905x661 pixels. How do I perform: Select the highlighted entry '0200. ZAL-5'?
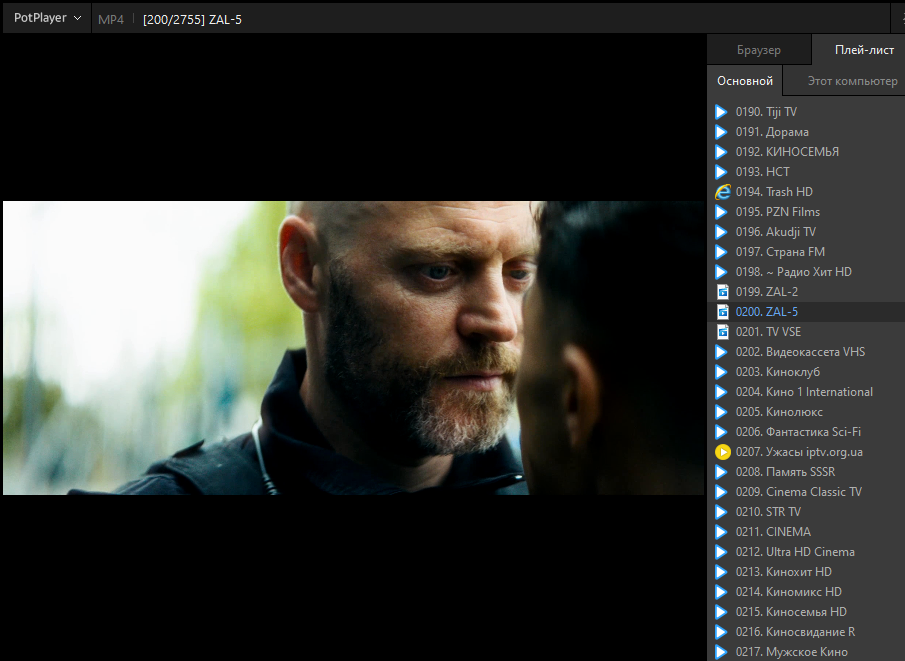pos(806,312)
